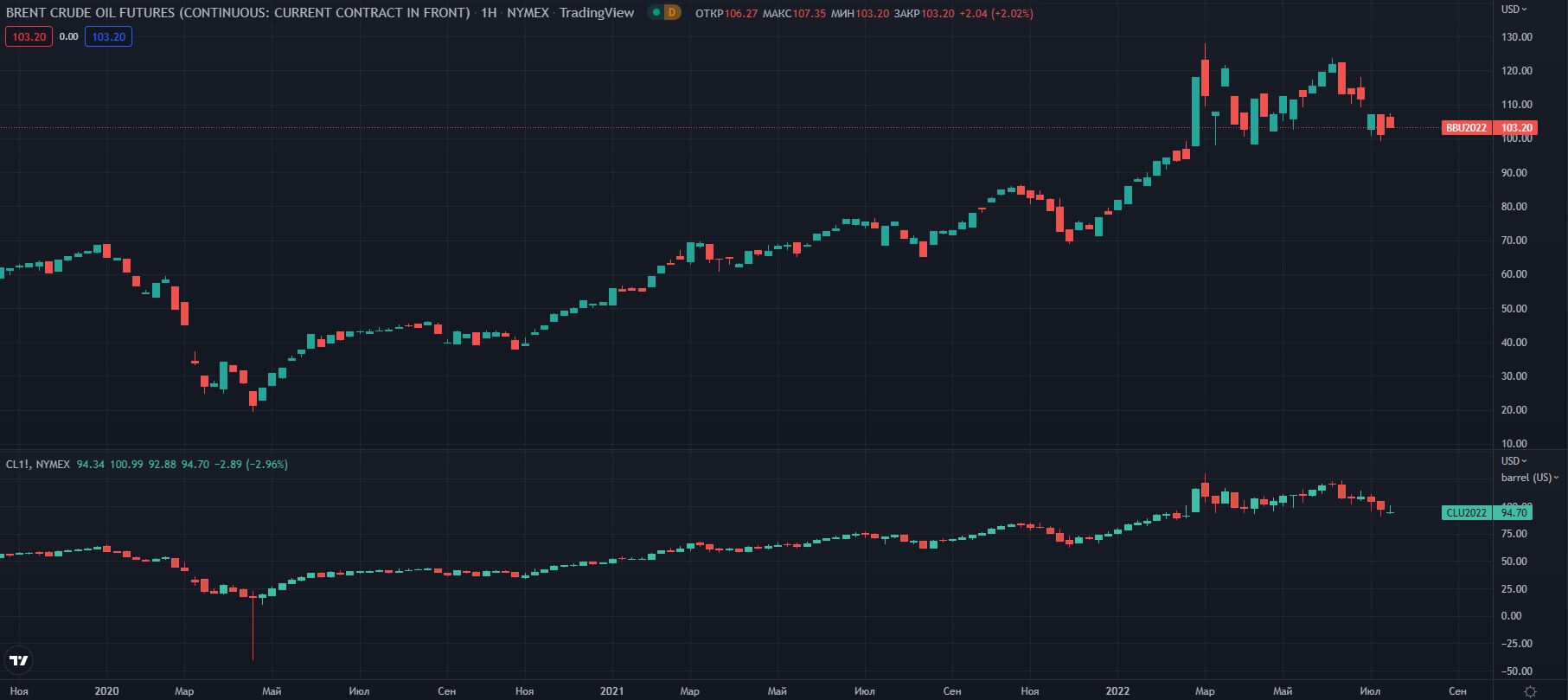This screenshot has height=700, width=1568.
Task: Click the green market status dot
Action: 656,13
